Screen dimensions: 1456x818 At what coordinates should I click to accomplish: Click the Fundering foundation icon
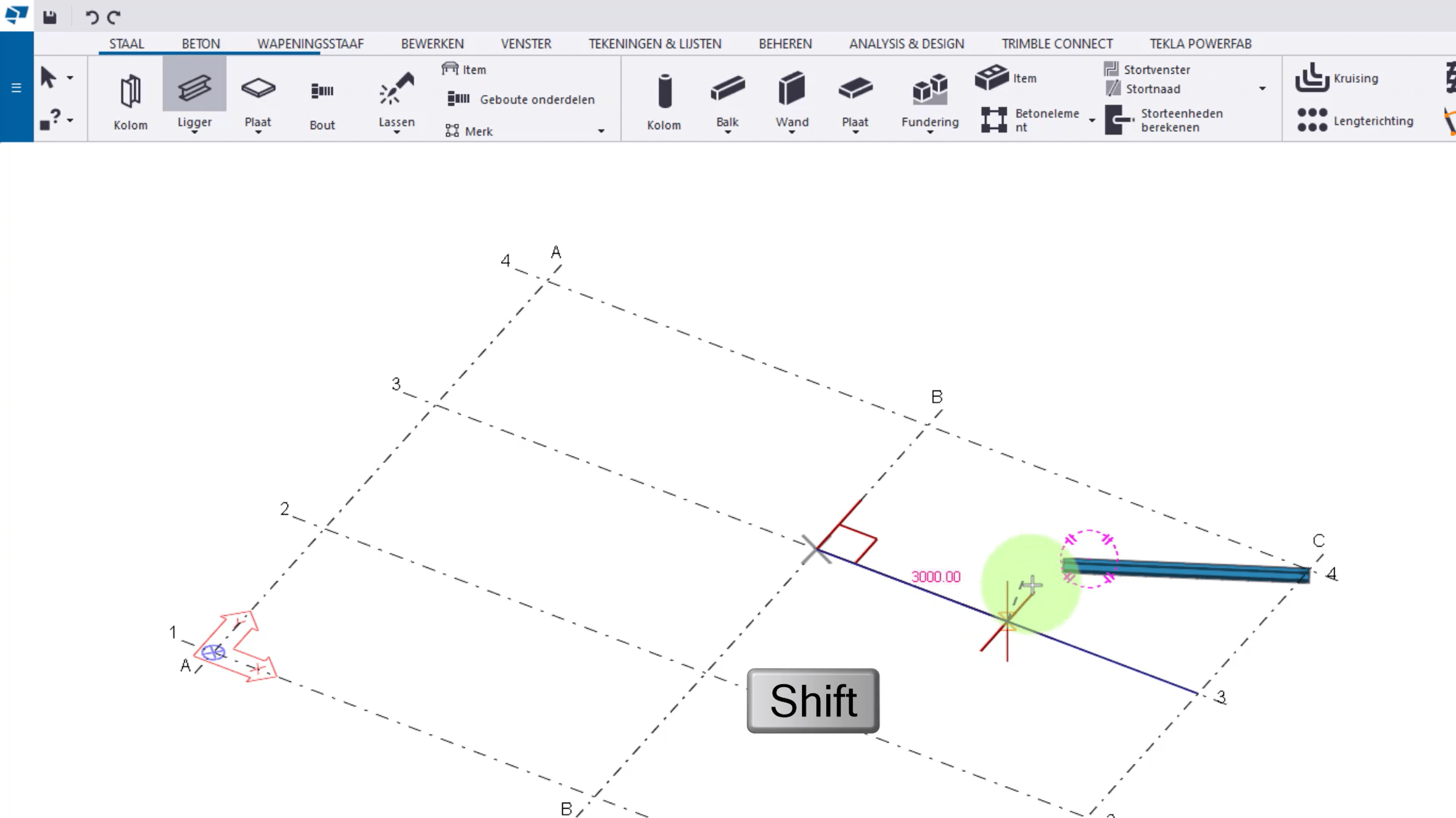tap(929, 89)
